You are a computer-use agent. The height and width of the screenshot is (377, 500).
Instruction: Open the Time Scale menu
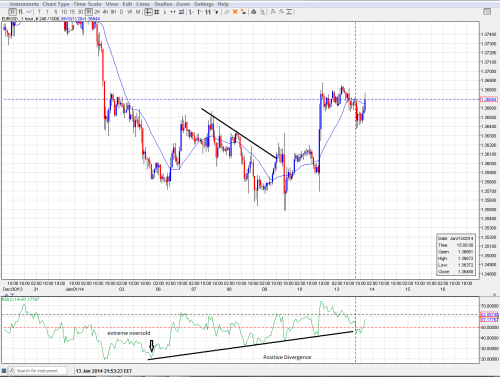pos(87,4)
